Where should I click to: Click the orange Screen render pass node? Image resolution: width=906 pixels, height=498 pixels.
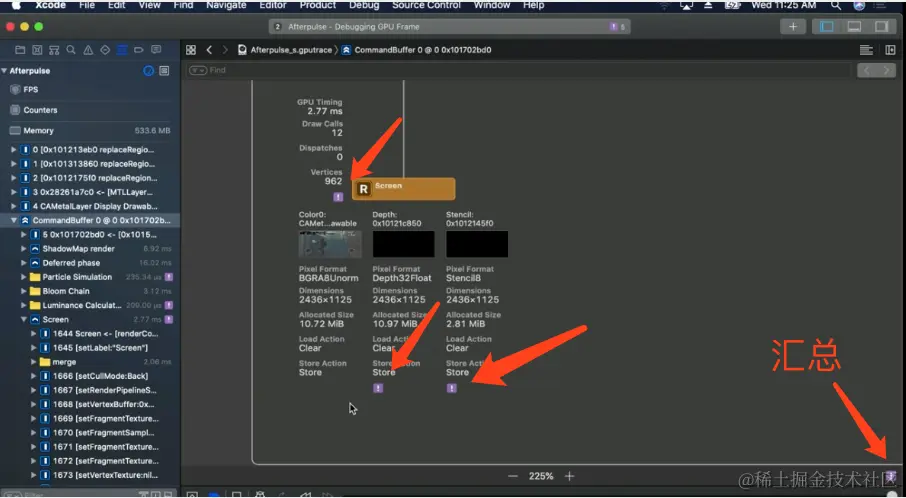(403, 189)
